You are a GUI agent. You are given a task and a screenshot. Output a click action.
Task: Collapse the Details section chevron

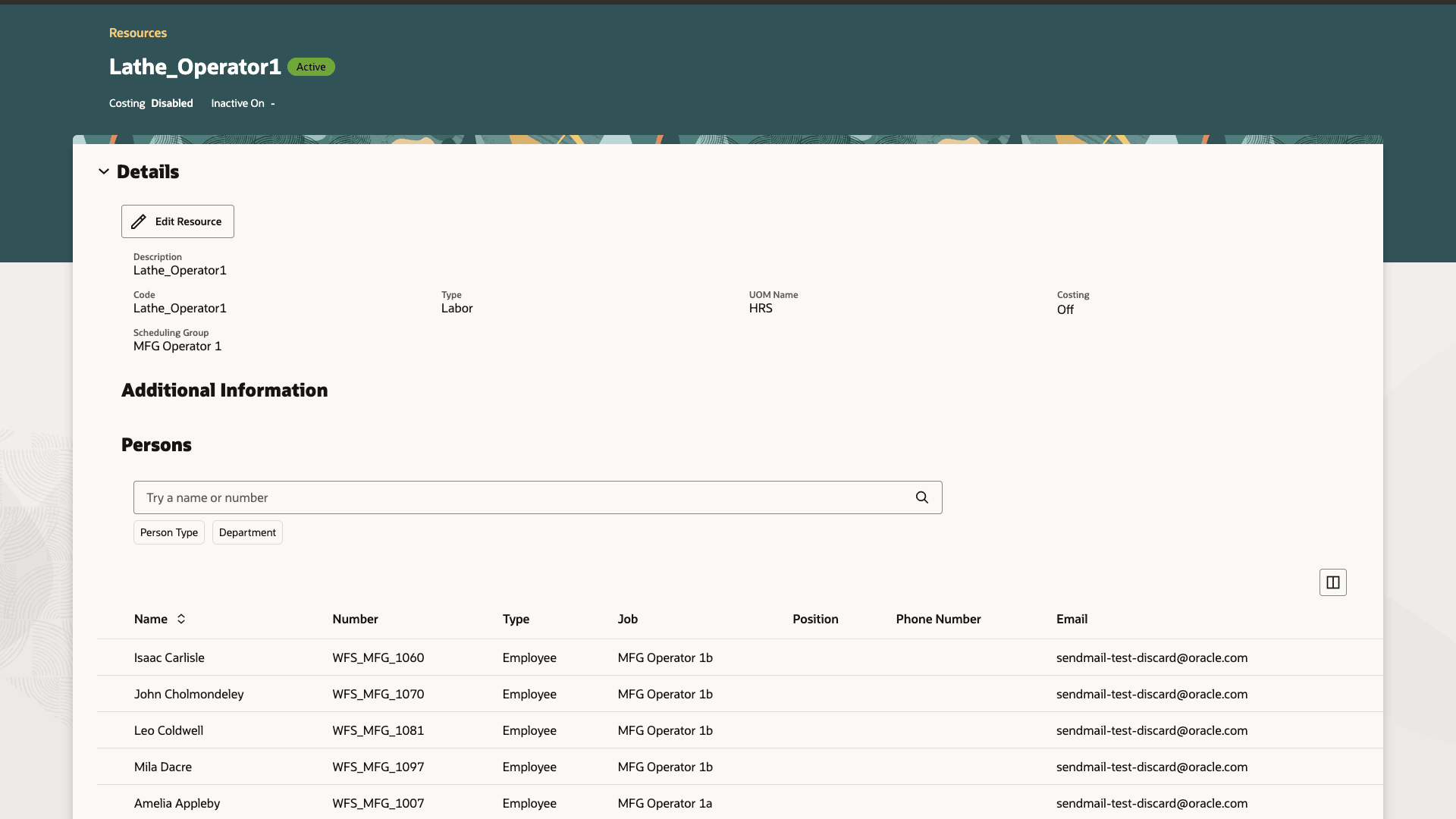pos(104,171)
